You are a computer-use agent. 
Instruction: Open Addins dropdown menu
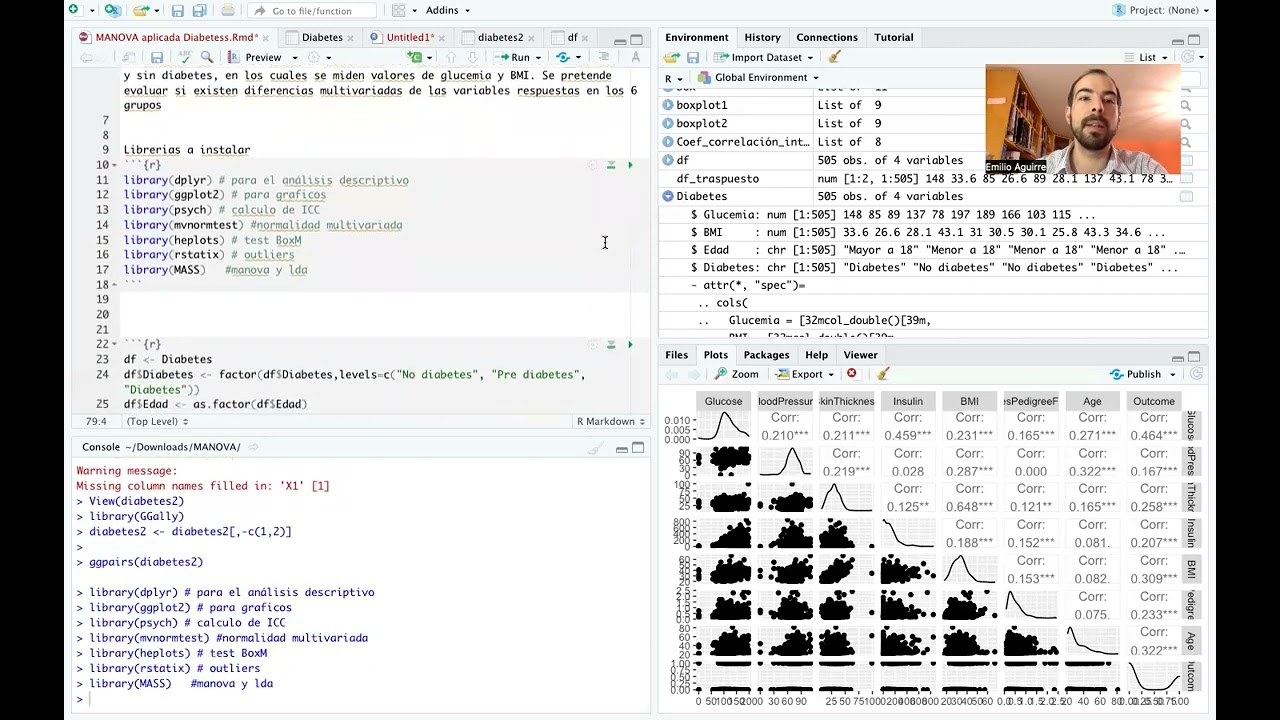coord(448,10)
